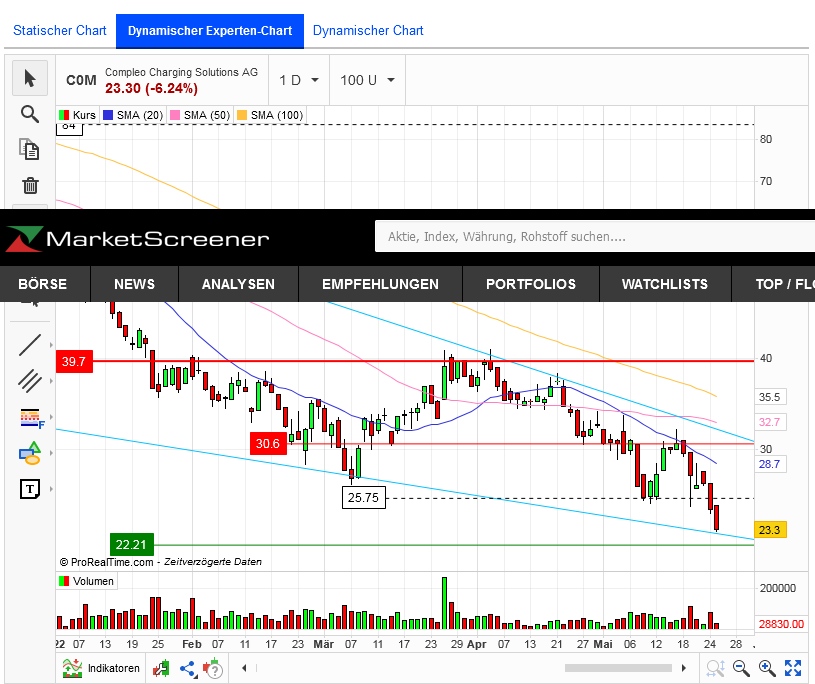Toggle the SMA (50) indicator legend
Screen dimensions: 815x684
(x=200, y=115)
